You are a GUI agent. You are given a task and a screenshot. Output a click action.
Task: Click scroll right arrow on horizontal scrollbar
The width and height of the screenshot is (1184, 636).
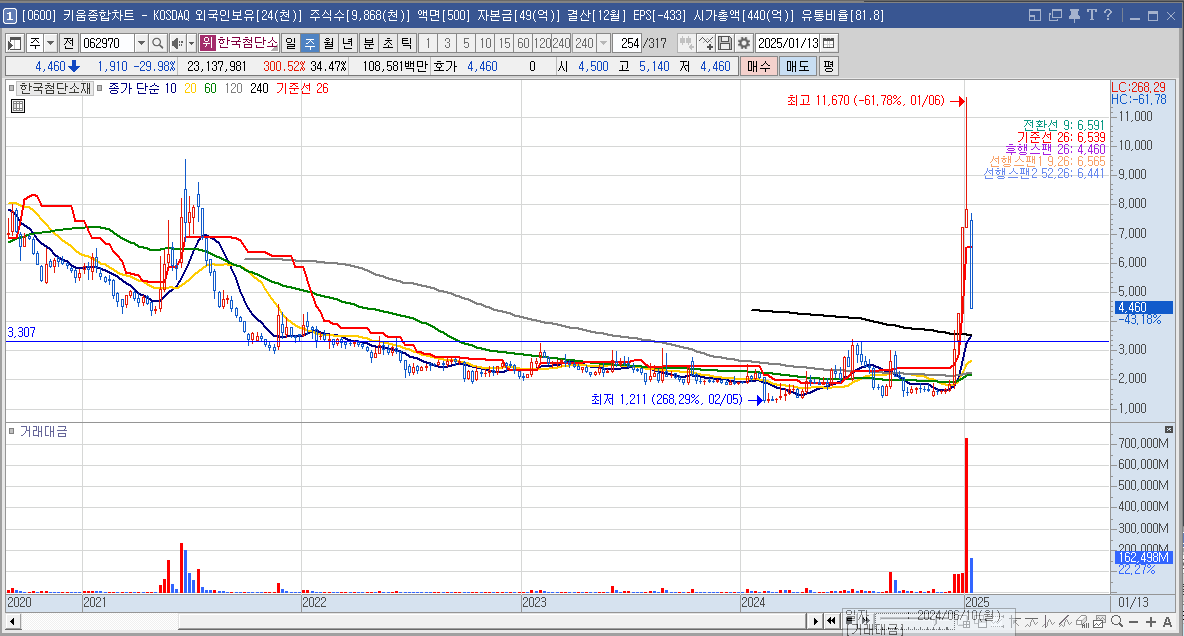815,621
